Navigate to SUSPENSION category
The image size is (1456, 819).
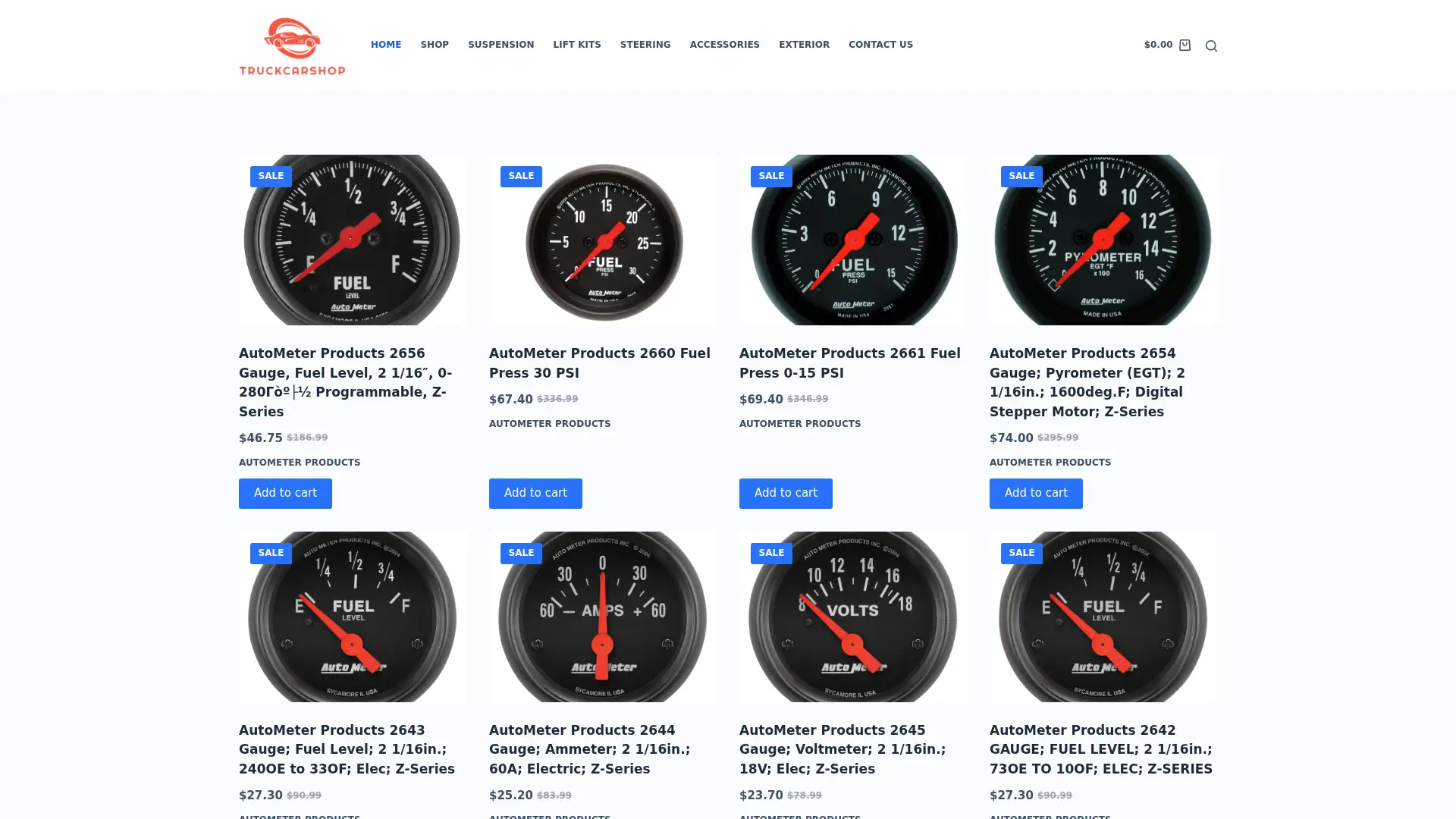[500, 45]
